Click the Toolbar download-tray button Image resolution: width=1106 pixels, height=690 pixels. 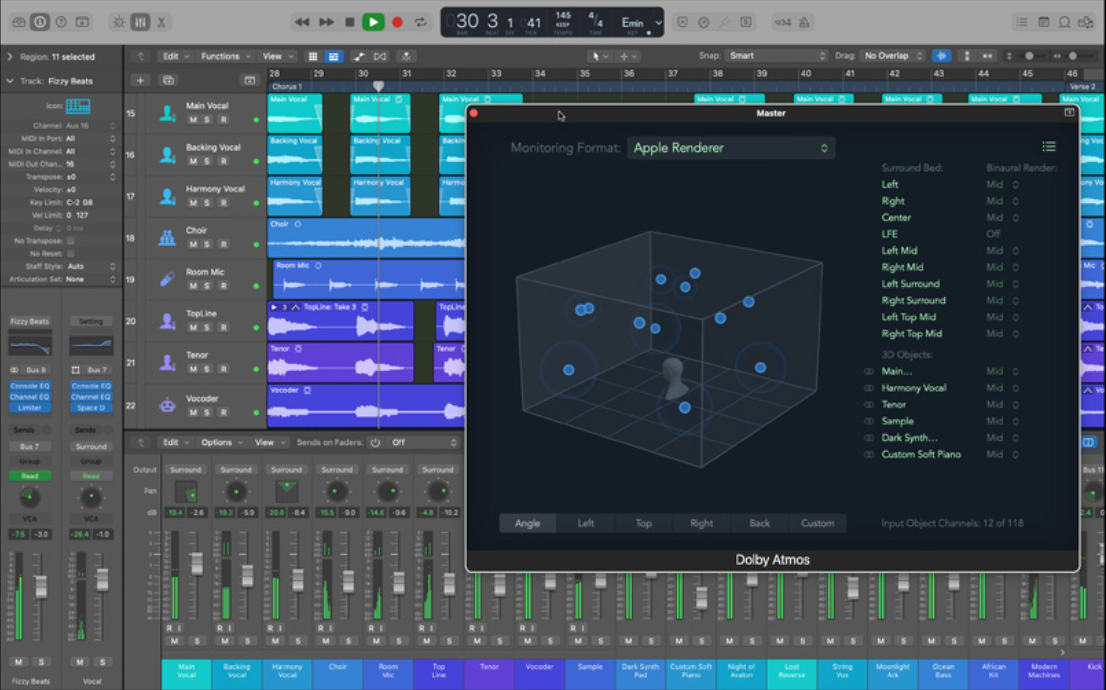83,22
